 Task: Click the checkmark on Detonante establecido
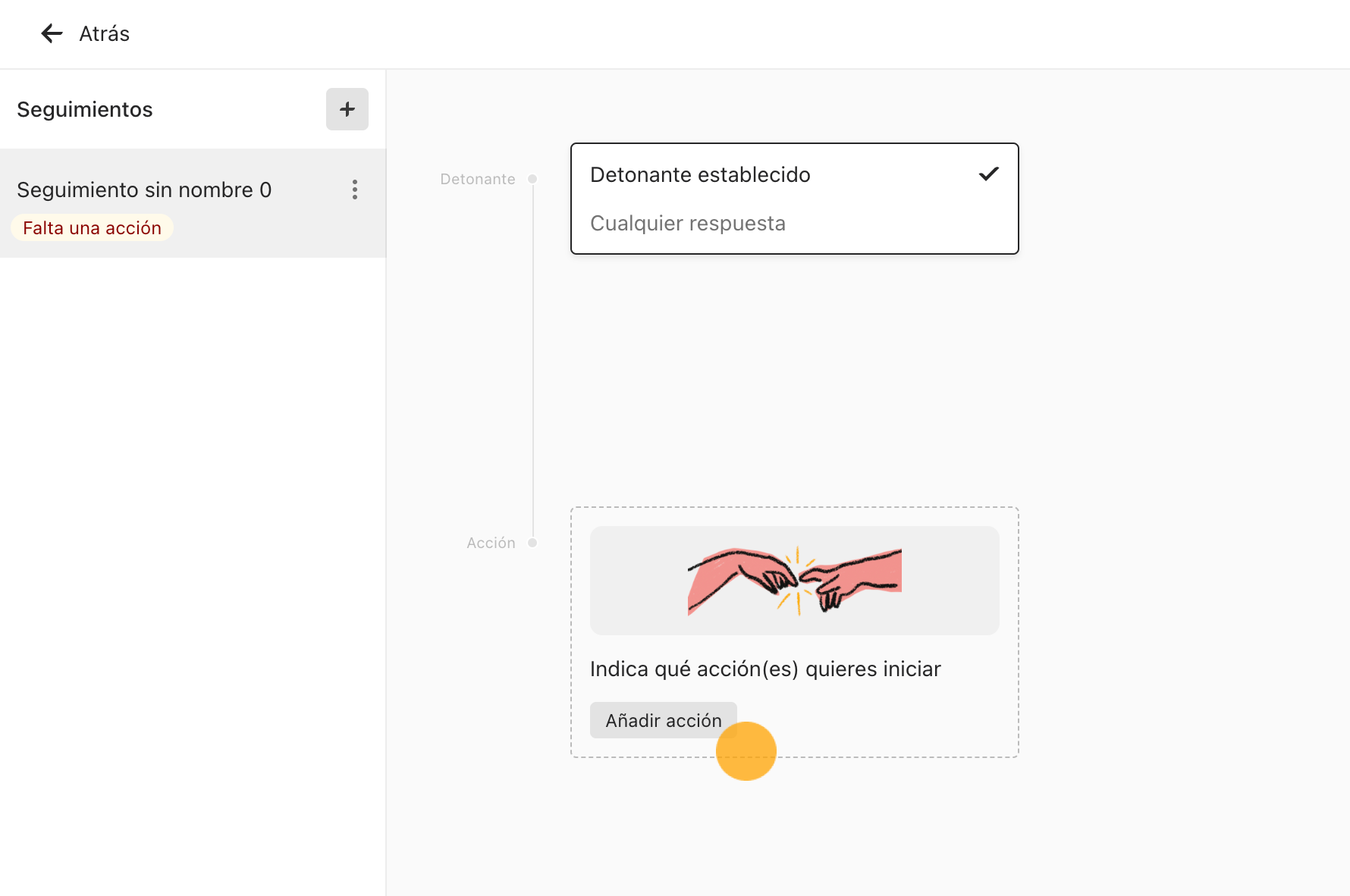click(x=988, y=174)
